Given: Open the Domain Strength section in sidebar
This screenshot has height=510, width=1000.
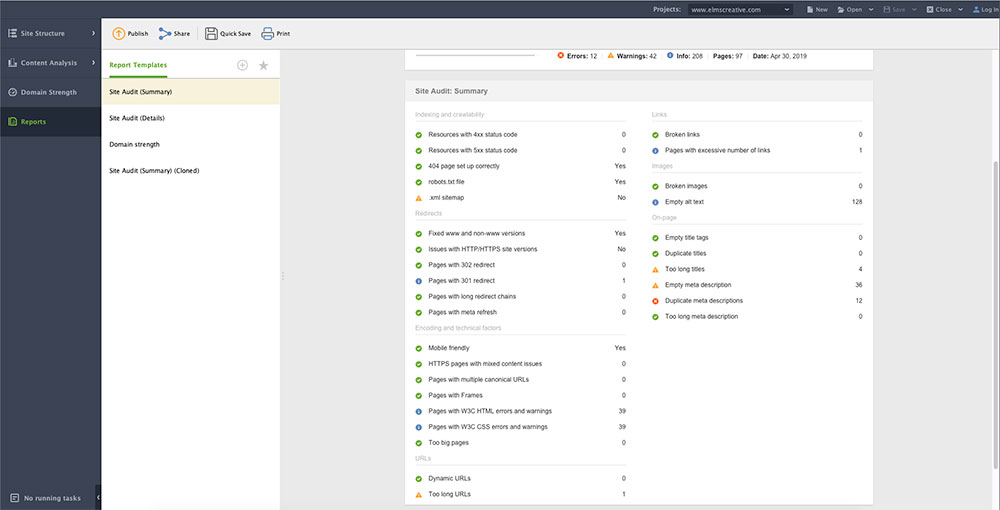Looking at the screenshot, I should pyautogui.click(x=50, y=92).
